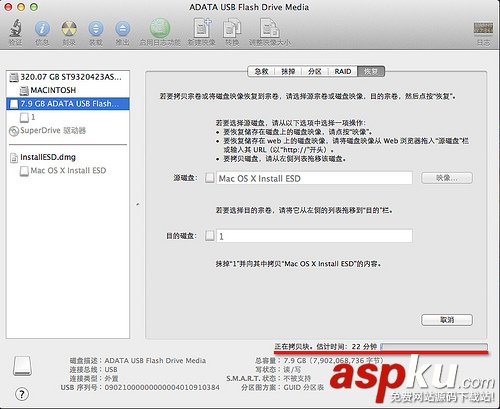Click the Eject (推出) toolbar icon
Image resolution: width=500 pixels, height=409 pixels.
pyautogui.click(x=122, y=29)
